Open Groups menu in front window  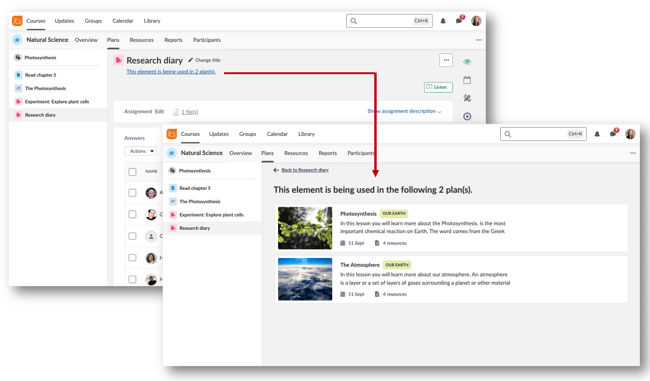pos(247,134)
